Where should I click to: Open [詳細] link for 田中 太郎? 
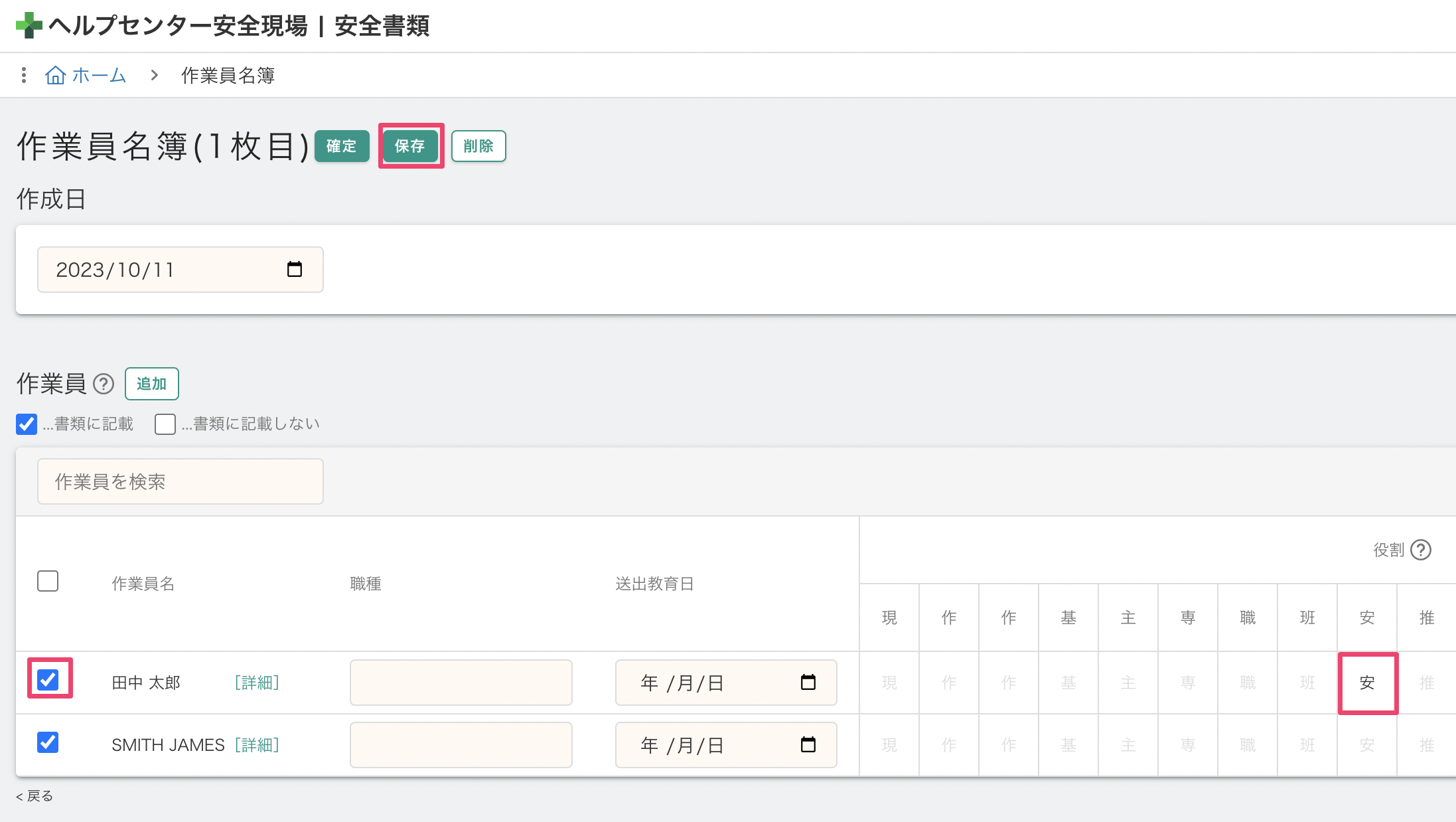257,683
